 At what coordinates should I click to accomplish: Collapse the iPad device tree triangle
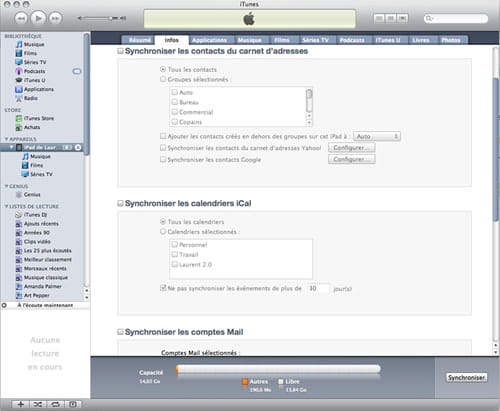tap(11, 147)
